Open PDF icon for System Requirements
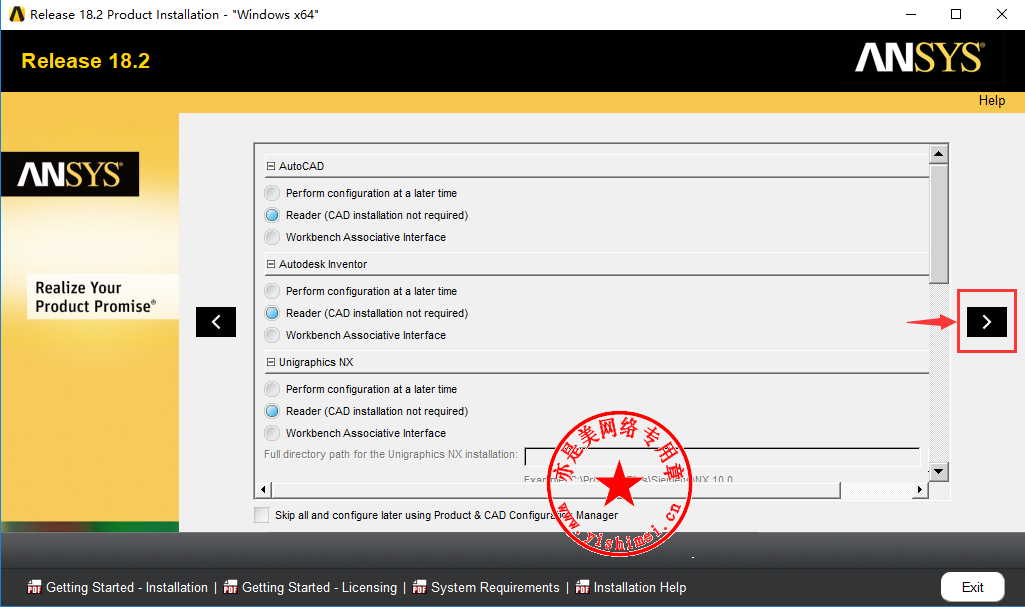 click(419, 587)
